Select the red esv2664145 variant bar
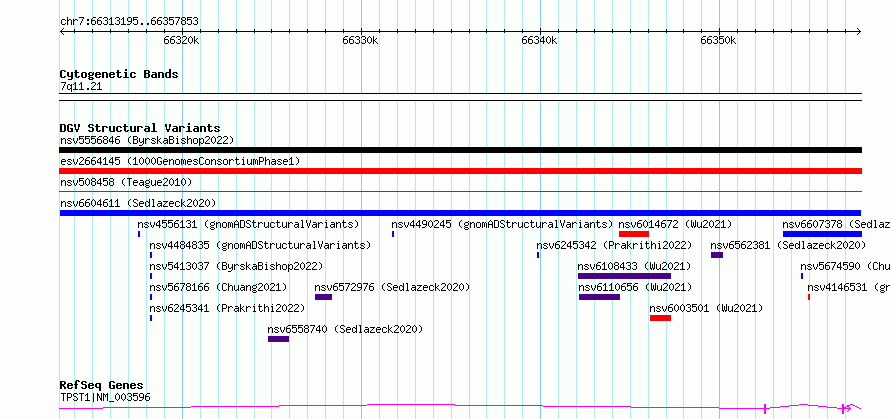 pos(460,171)
